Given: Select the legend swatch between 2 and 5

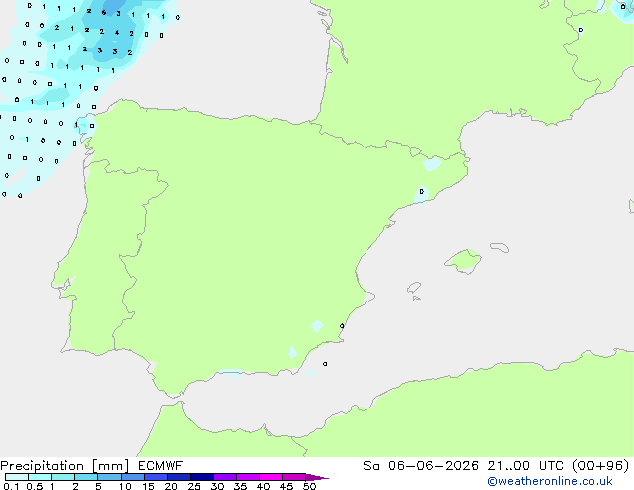Looking at the screenshot, I should point(86,477).
